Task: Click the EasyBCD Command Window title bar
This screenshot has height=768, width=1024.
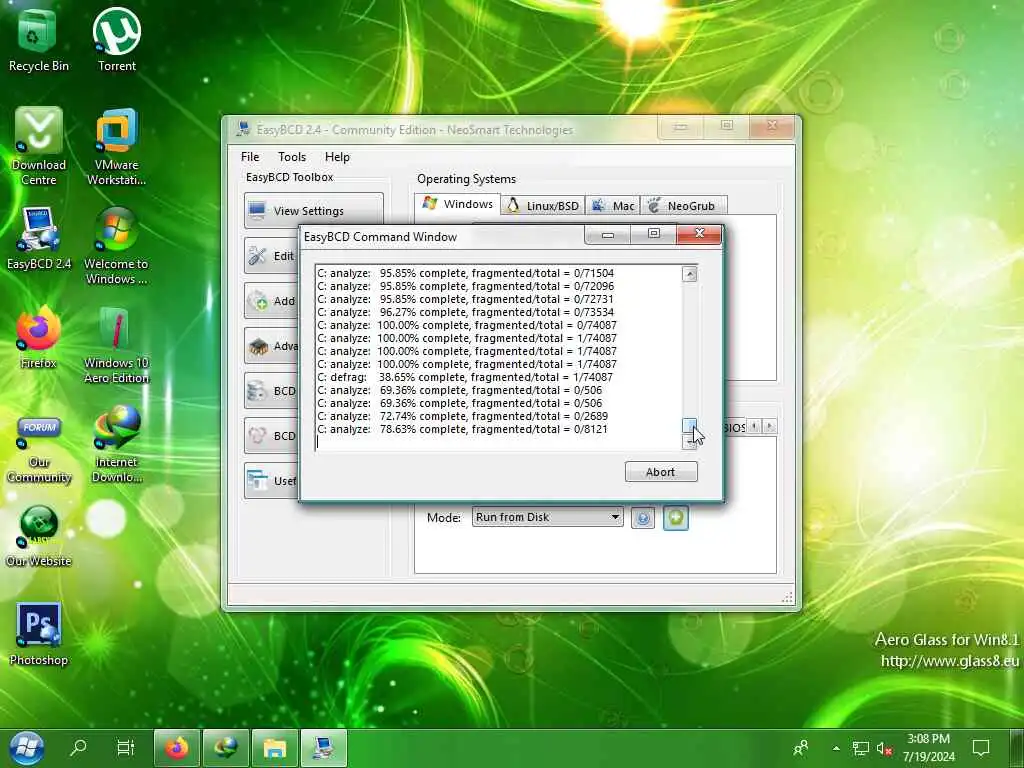Action: [x=441, y=236]
